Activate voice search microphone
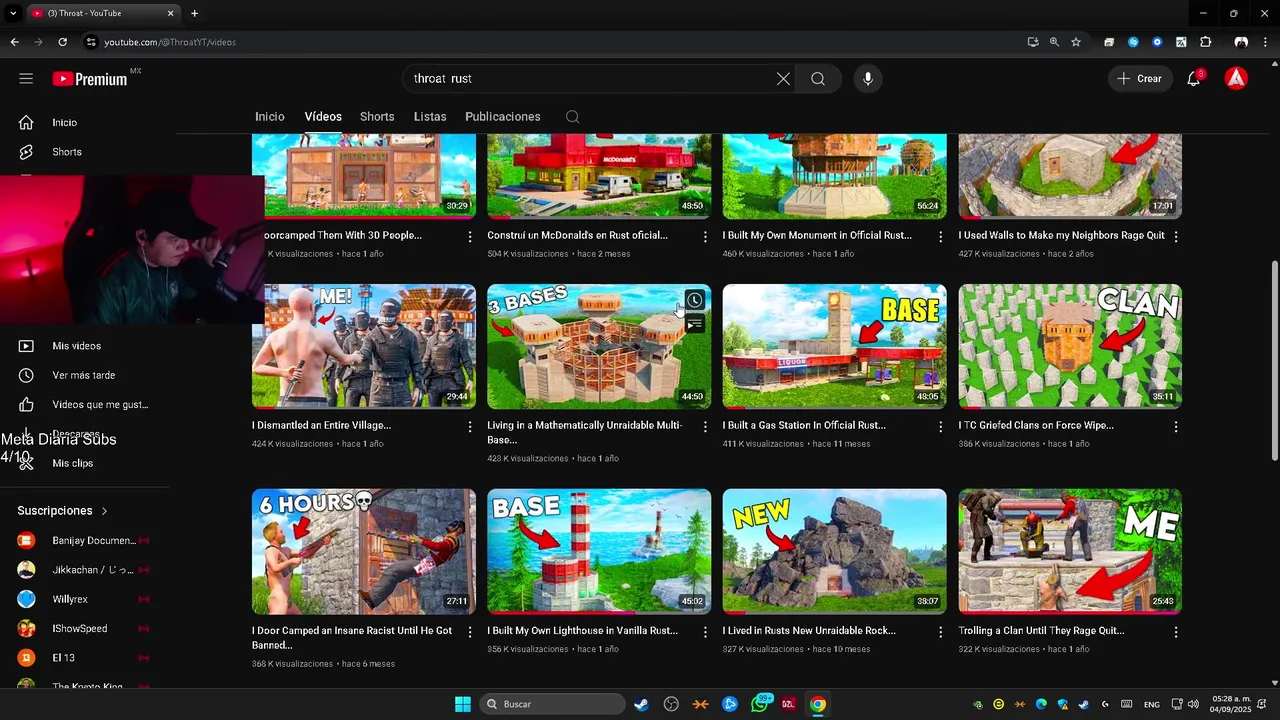 [868, 78]
